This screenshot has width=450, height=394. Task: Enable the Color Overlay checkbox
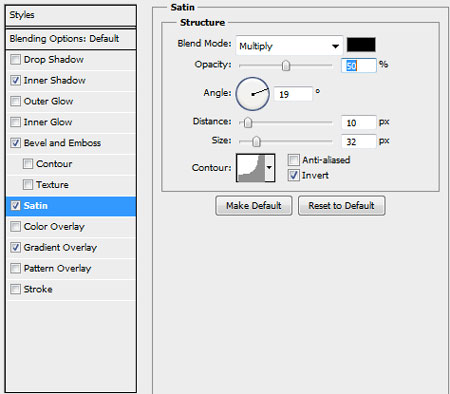tap(15, 227)
